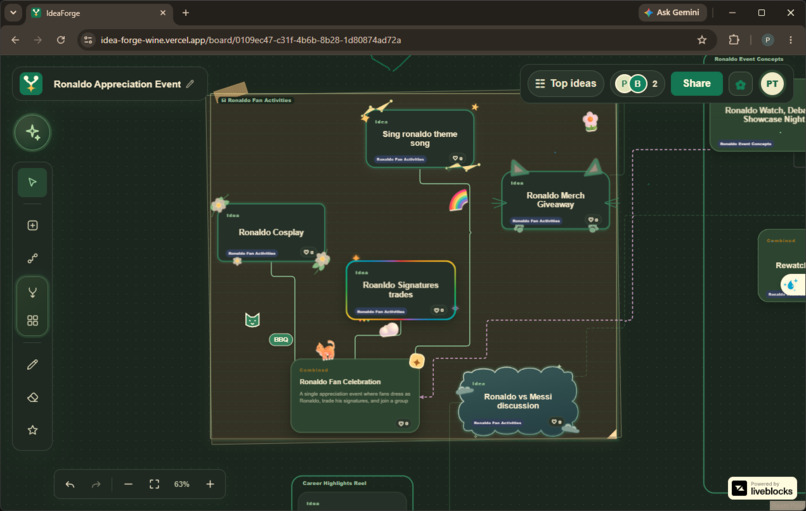
Task: Select the rainbow sticker
Action: coord(459,200)
